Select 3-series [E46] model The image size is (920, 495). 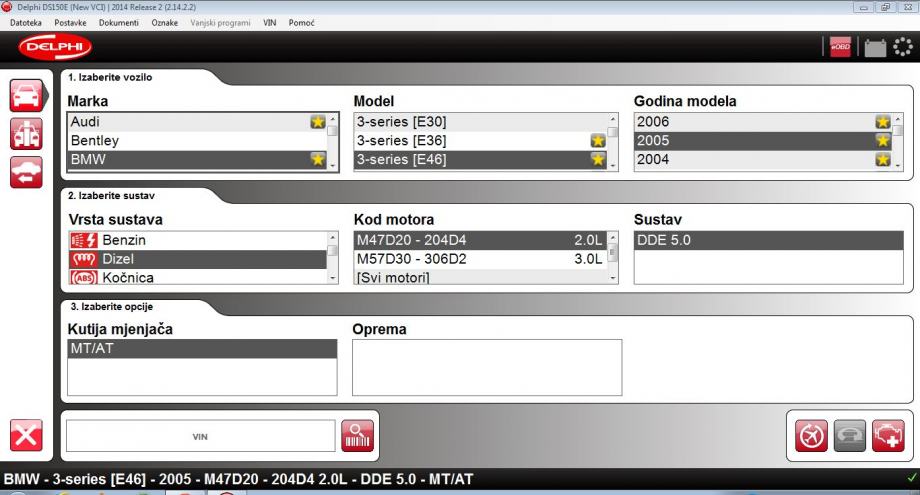pyautogui.click(x=481, y=160)
